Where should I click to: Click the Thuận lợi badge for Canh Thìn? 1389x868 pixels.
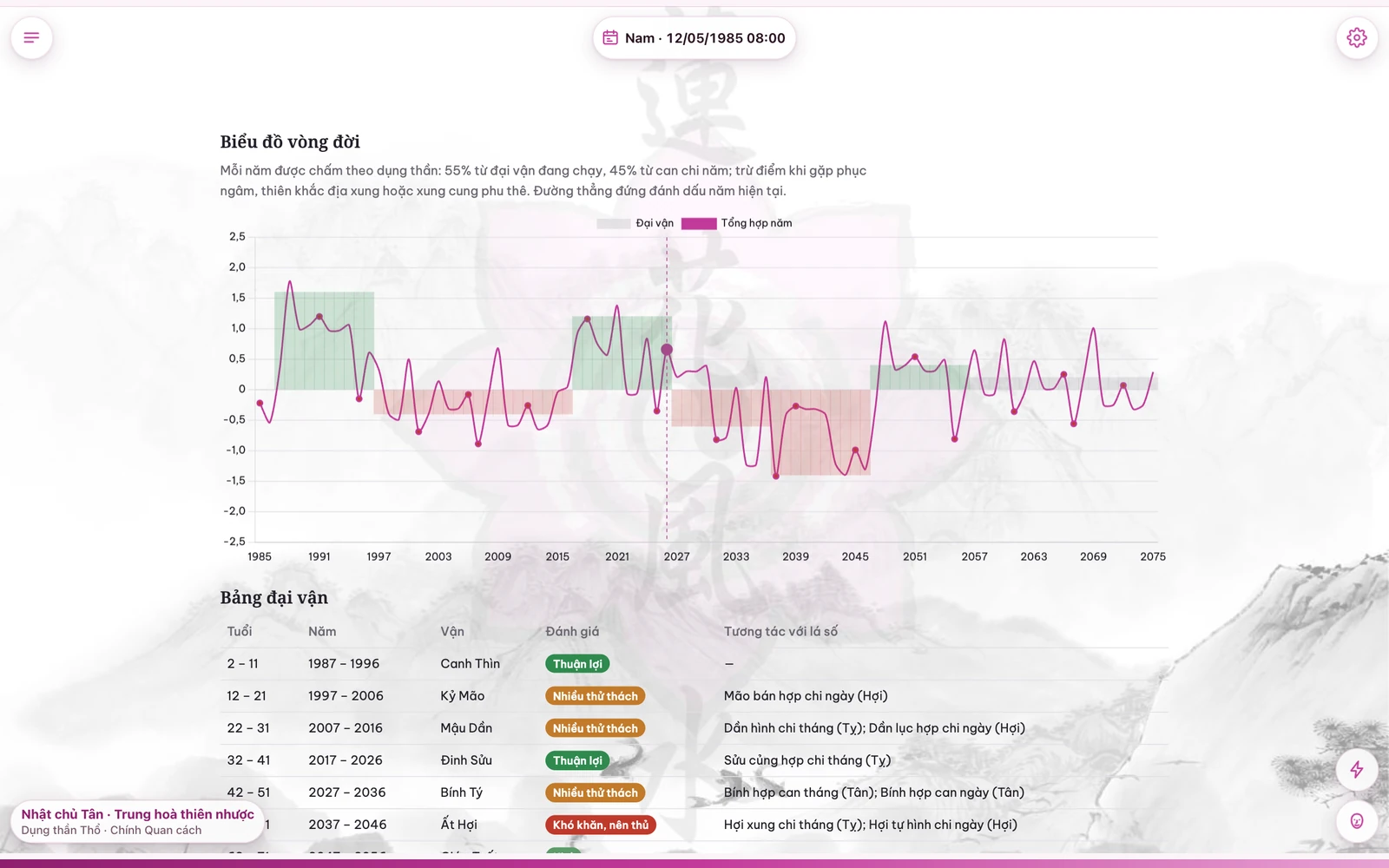(577, 664)
